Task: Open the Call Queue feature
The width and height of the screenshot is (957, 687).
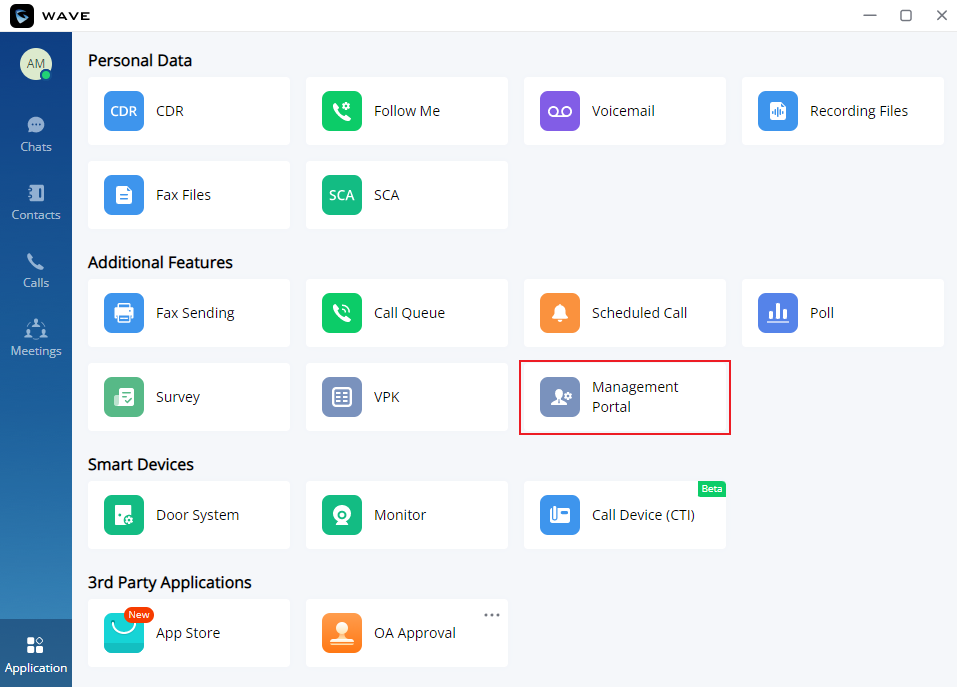Action: click(x=406, y=313)
